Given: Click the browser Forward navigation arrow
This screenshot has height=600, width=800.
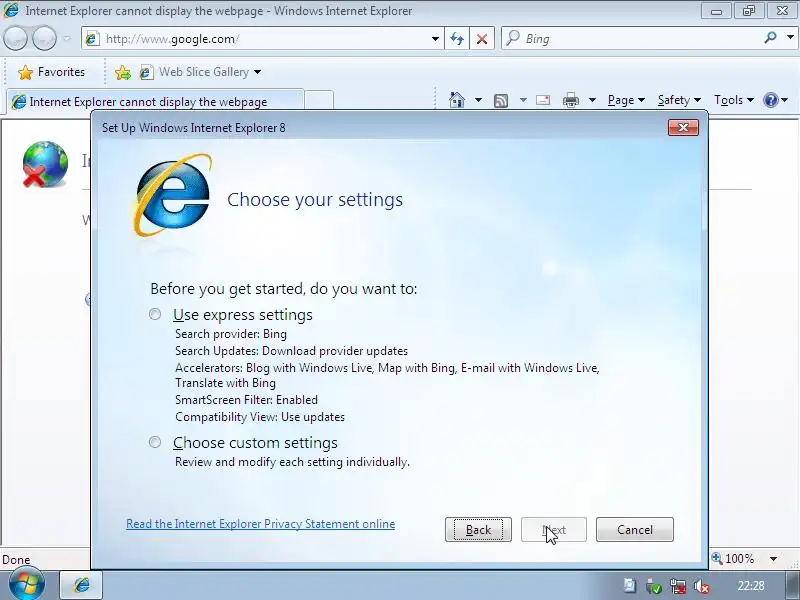Looking at the screenshot, I should [x=44, y=39].
